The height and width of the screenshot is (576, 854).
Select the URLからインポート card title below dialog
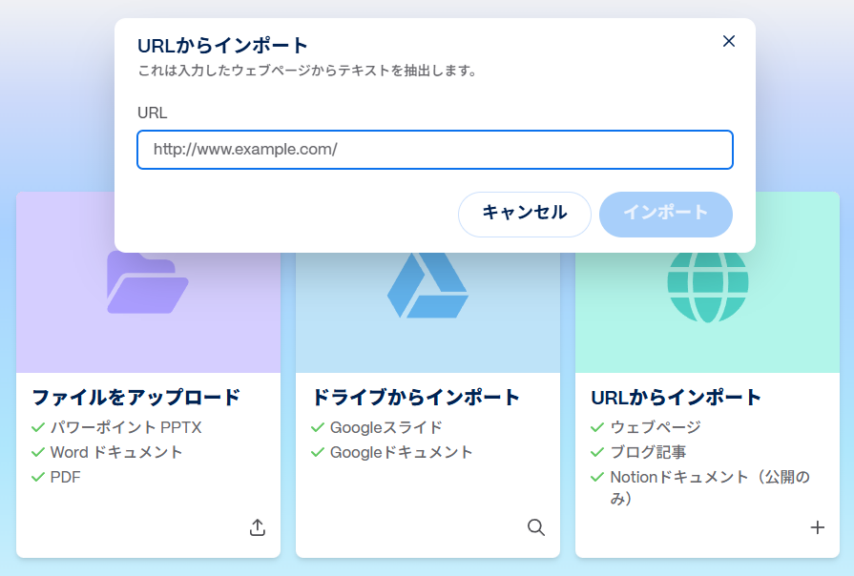[x=676, y=397]
